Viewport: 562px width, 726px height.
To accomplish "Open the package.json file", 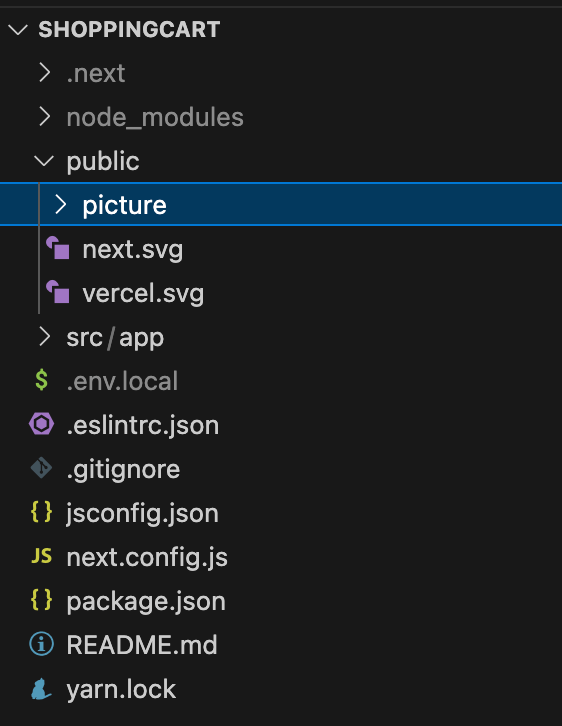I will click(146, 601).
